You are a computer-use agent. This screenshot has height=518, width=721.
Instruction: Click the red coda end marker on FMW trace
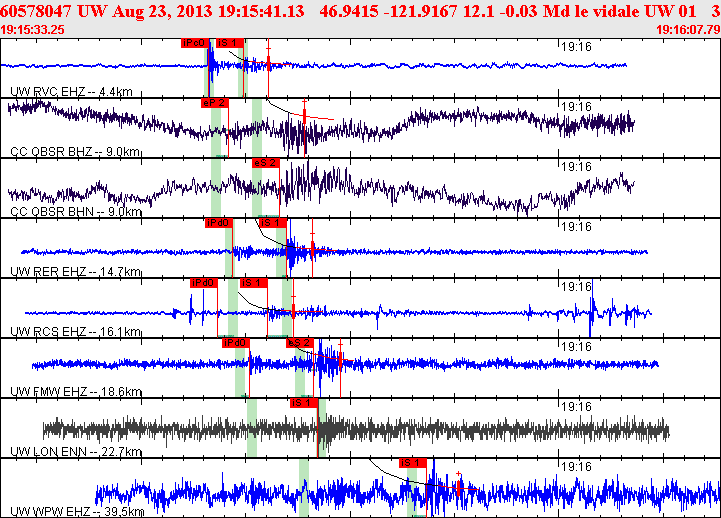(x=340, y=359)
